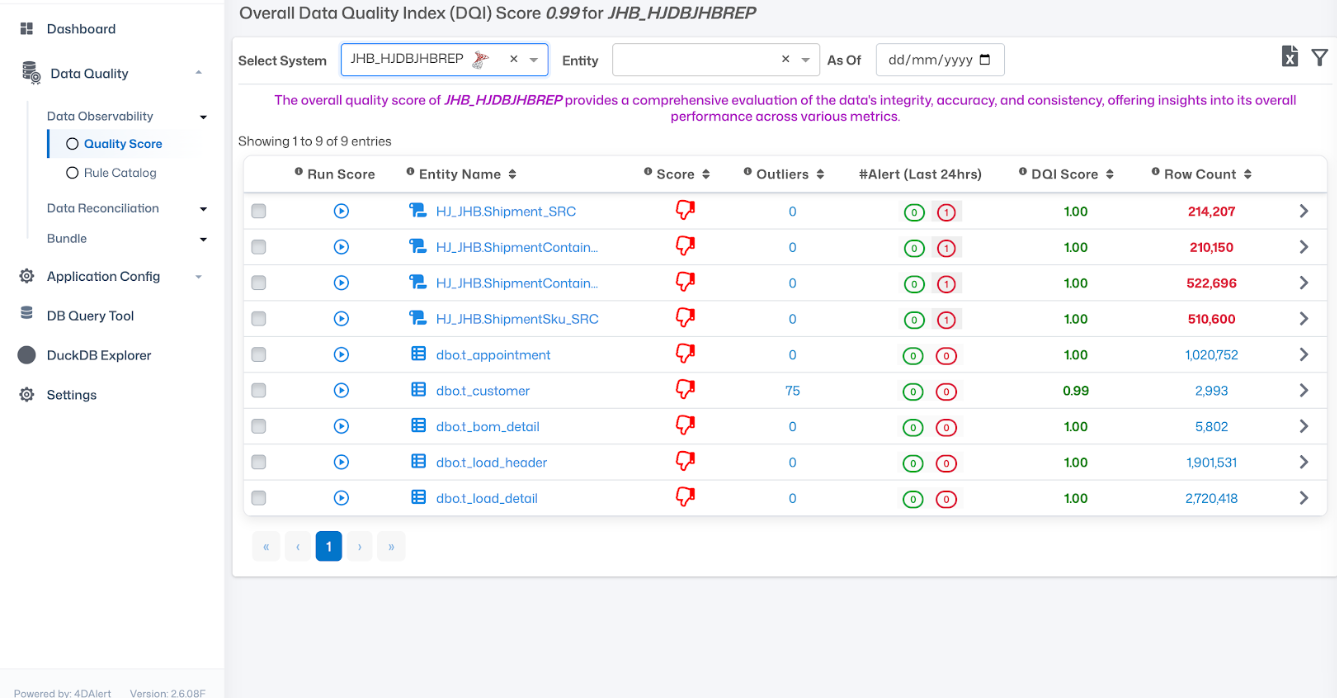Image resolution: width=1337 pixels, height=698 pixels.
Task: Check the HJ_JHB.ShipmentSku_SRC row checkbox
Action: pos(259,319)
